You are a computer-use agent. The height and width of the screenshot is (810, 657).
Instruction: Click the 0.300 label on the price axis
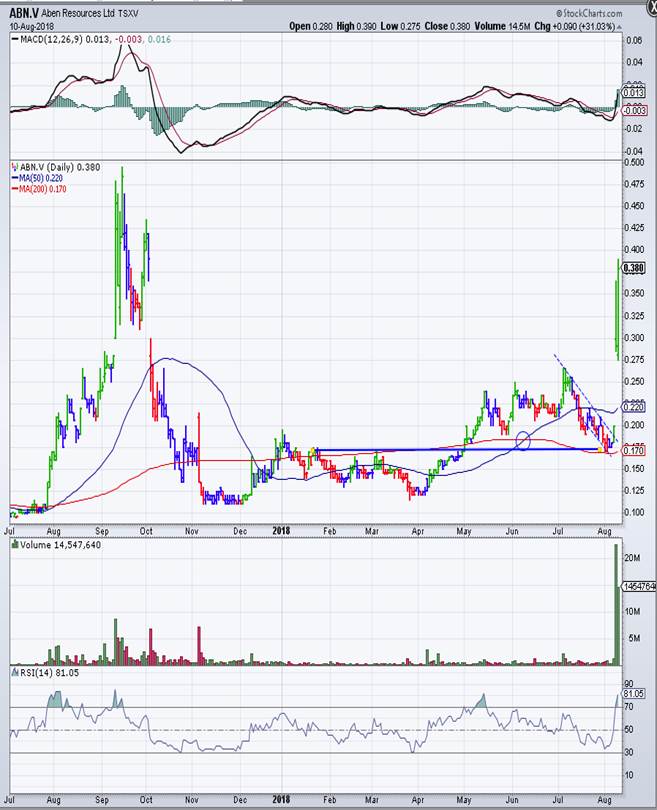point(634,337)
